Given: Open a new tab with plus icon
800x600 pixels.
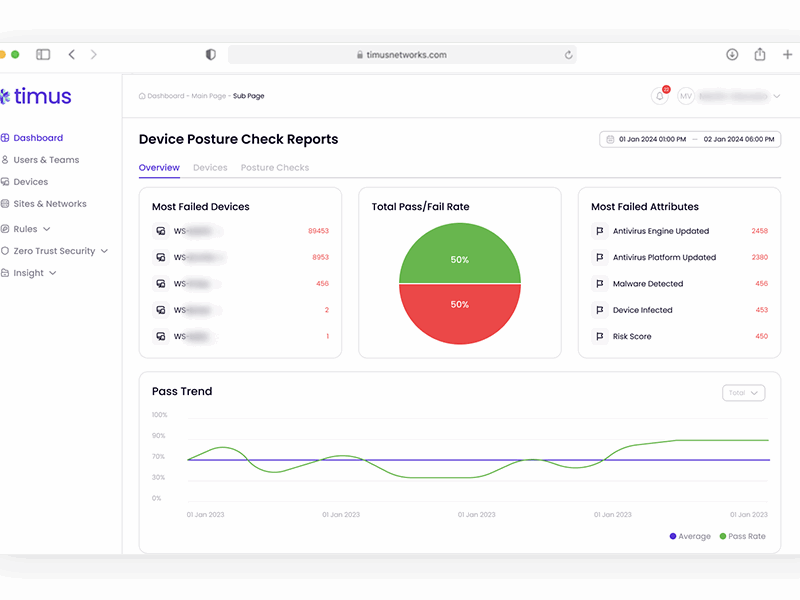Looking at the screenshot, I should click(x=787, y=55).
